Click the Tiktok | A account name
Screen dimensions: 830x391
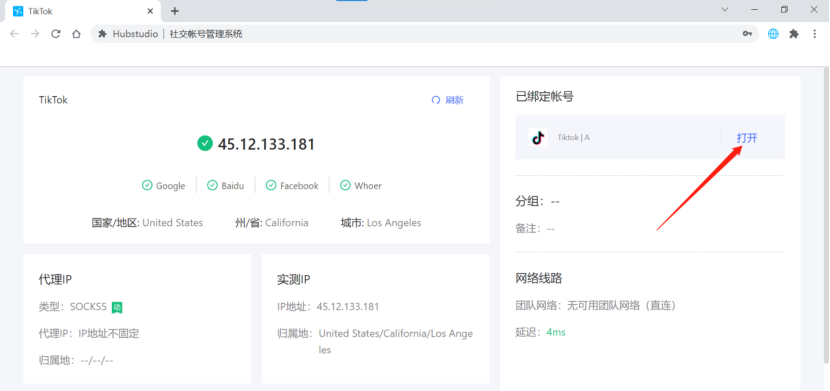click(x=573, y=138)
